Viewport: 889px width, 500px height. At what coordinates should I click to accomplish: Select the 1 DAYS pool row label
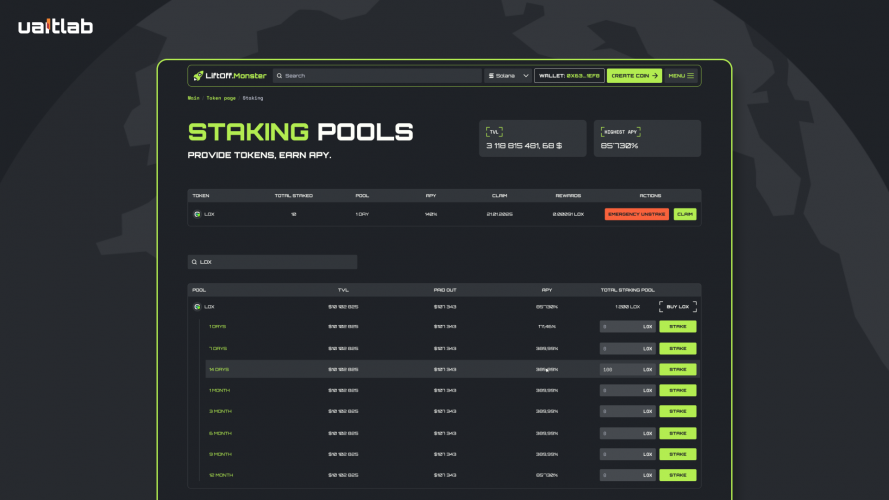(x=217, y=327)
